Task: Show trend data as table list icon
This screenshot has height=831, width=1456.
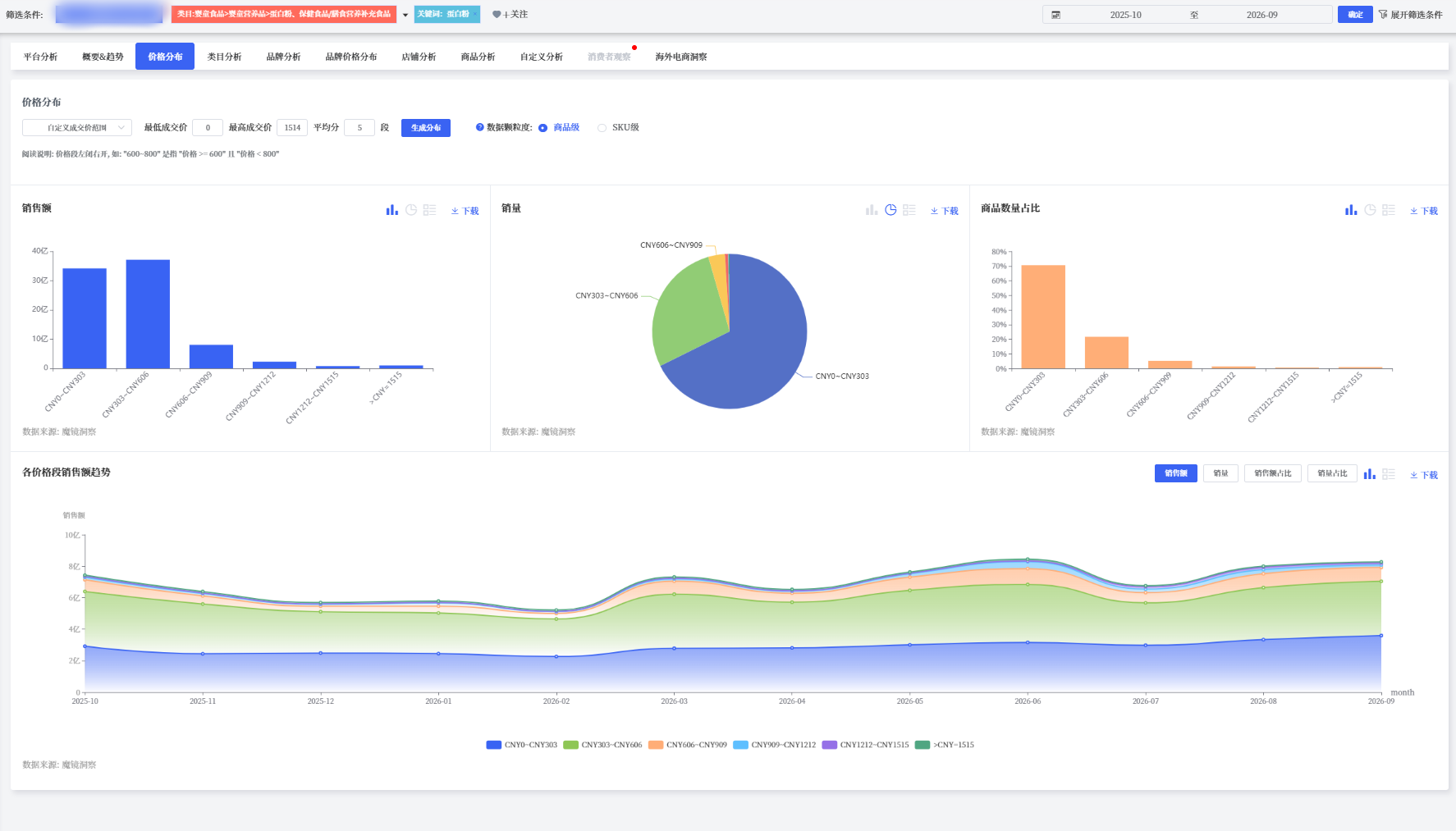Action: tap(1389, 474)
